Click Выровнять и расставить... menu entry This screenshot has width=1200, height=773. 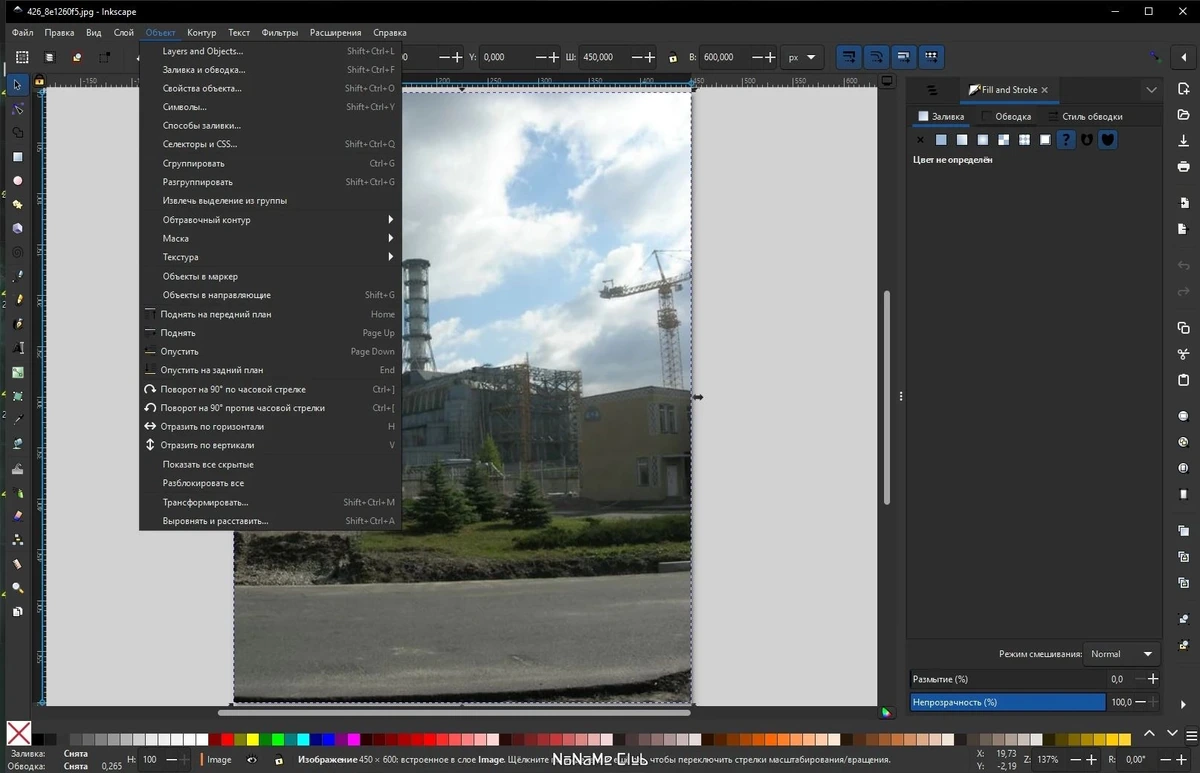pyautogui.click(x=270, y=521)
